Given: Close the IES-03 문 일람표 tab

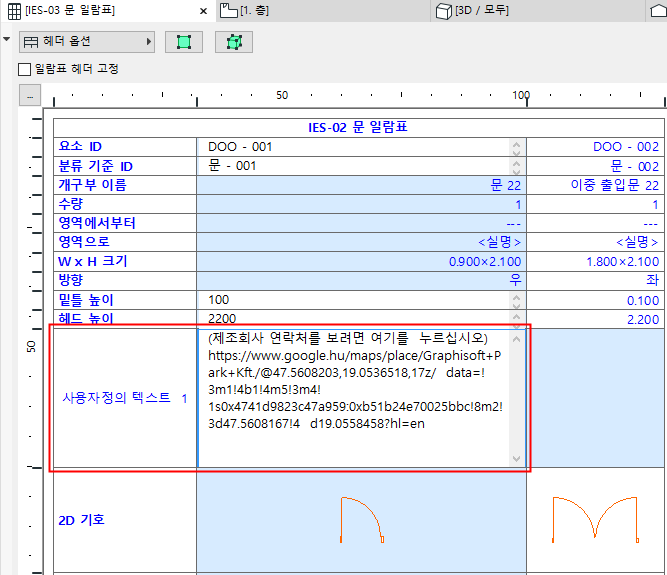Looking at the screenshot, I should click(x=203, y=11).
